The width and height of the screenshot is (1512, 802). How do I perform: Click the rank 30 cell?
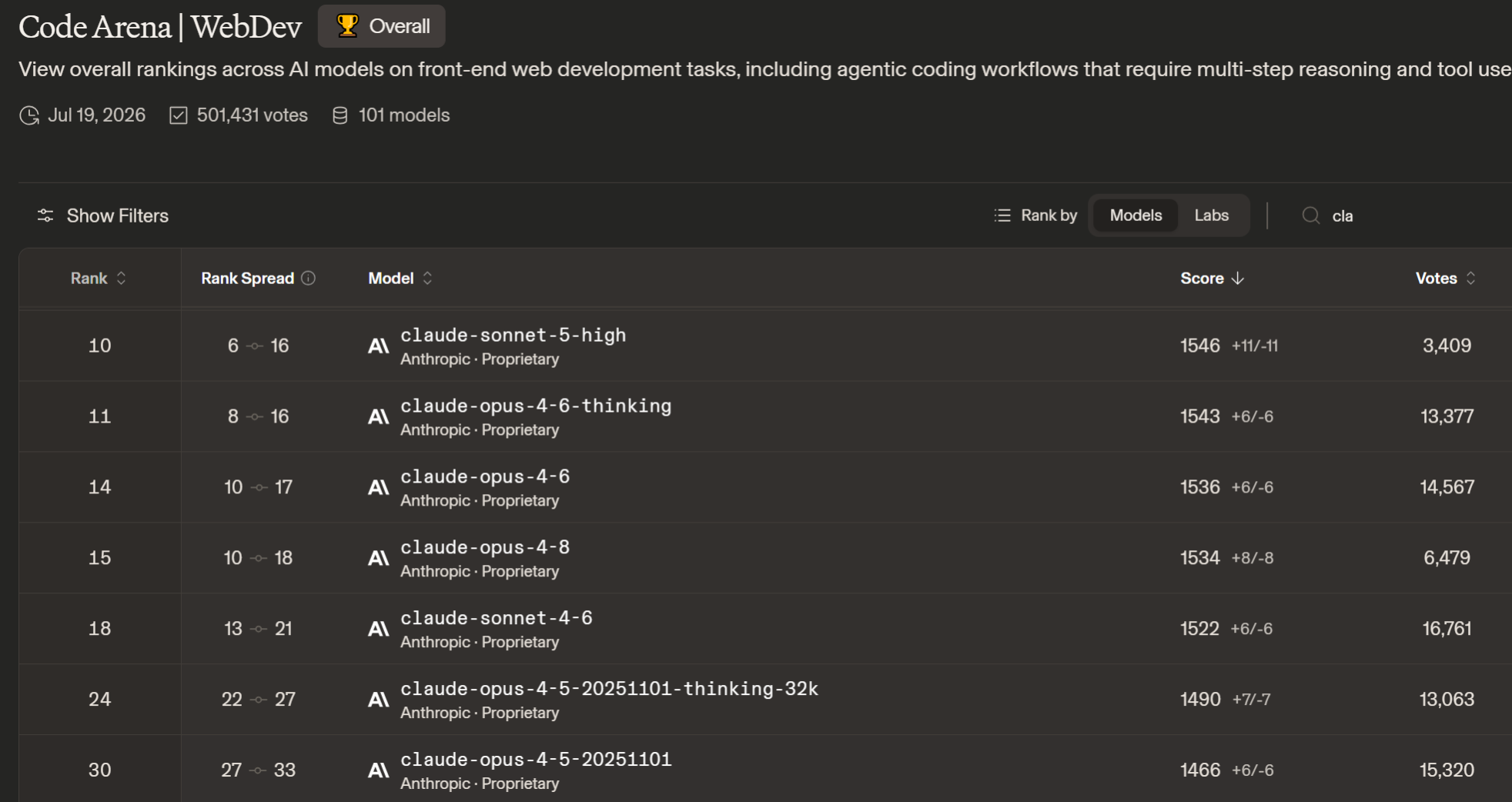click(x=100, y=770)
